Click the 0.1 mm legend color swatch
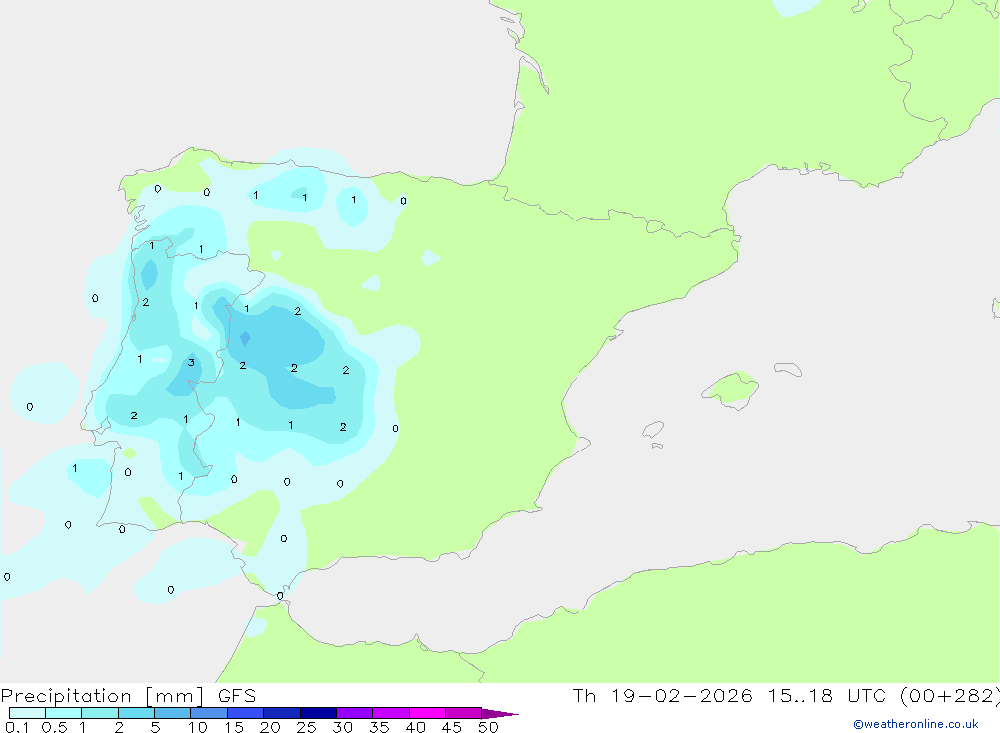This screenshot has height=733, width=1000. click(x=27, y=713)
